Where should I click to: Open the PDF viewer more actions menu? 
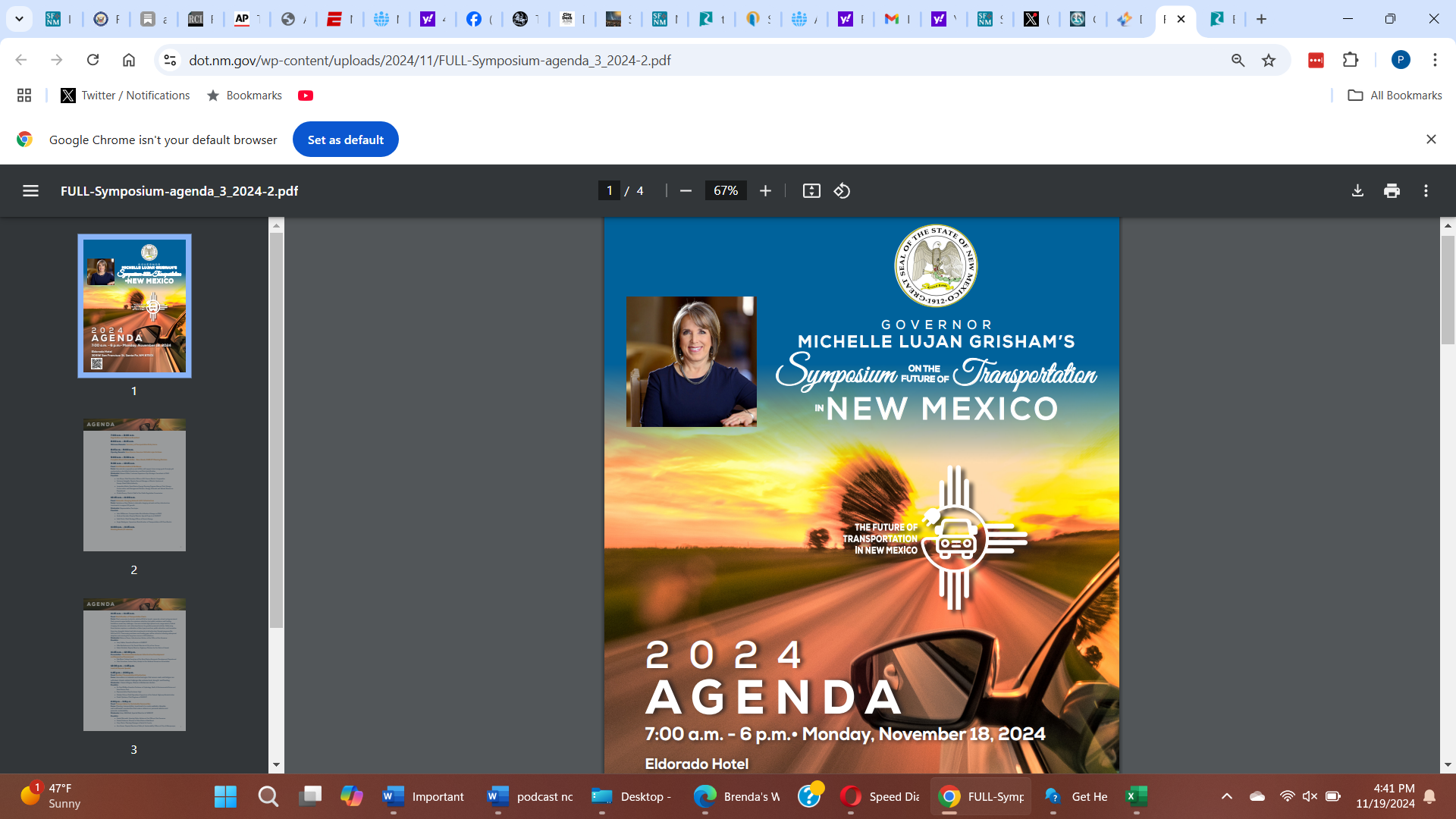coord(1426,191)
